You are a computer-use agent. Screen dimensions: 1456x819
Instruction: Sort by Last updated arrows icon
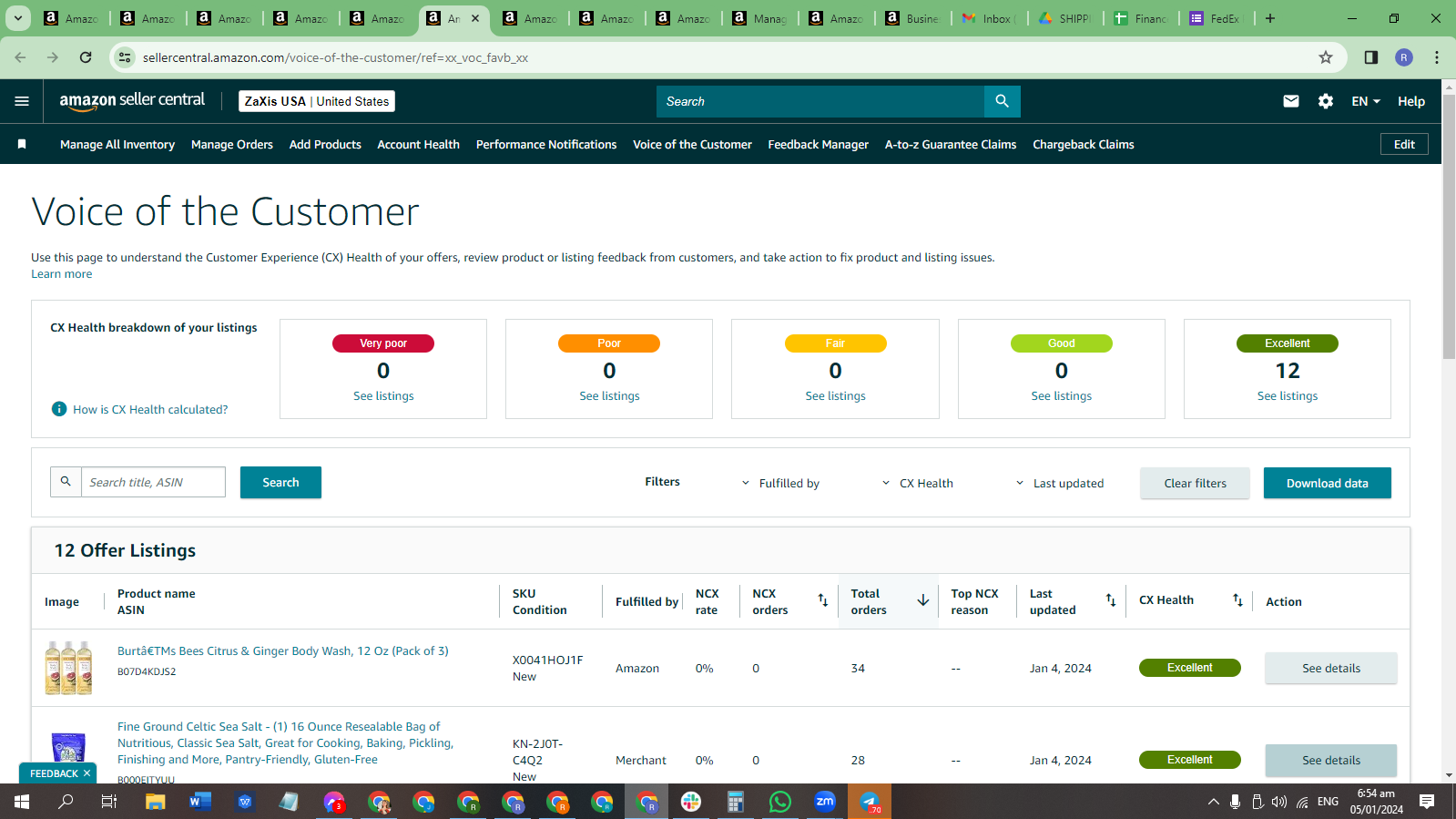(1111, 600)
